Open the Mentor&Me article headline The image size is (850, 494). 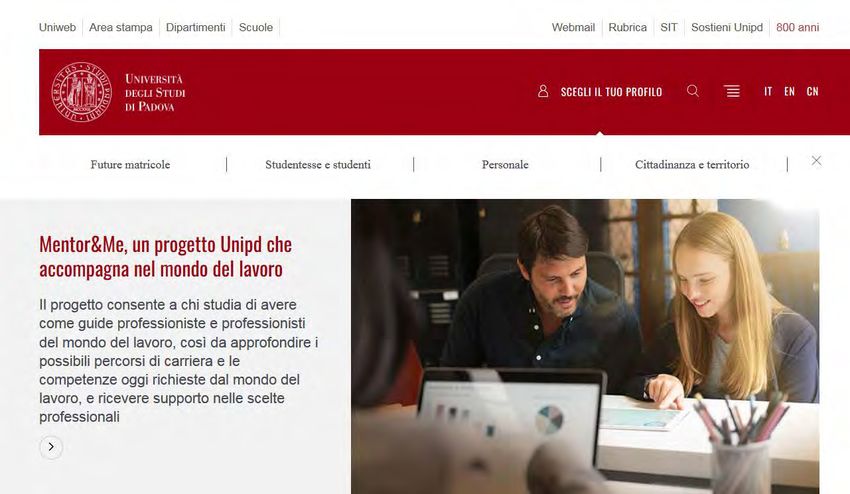point(165,256)
